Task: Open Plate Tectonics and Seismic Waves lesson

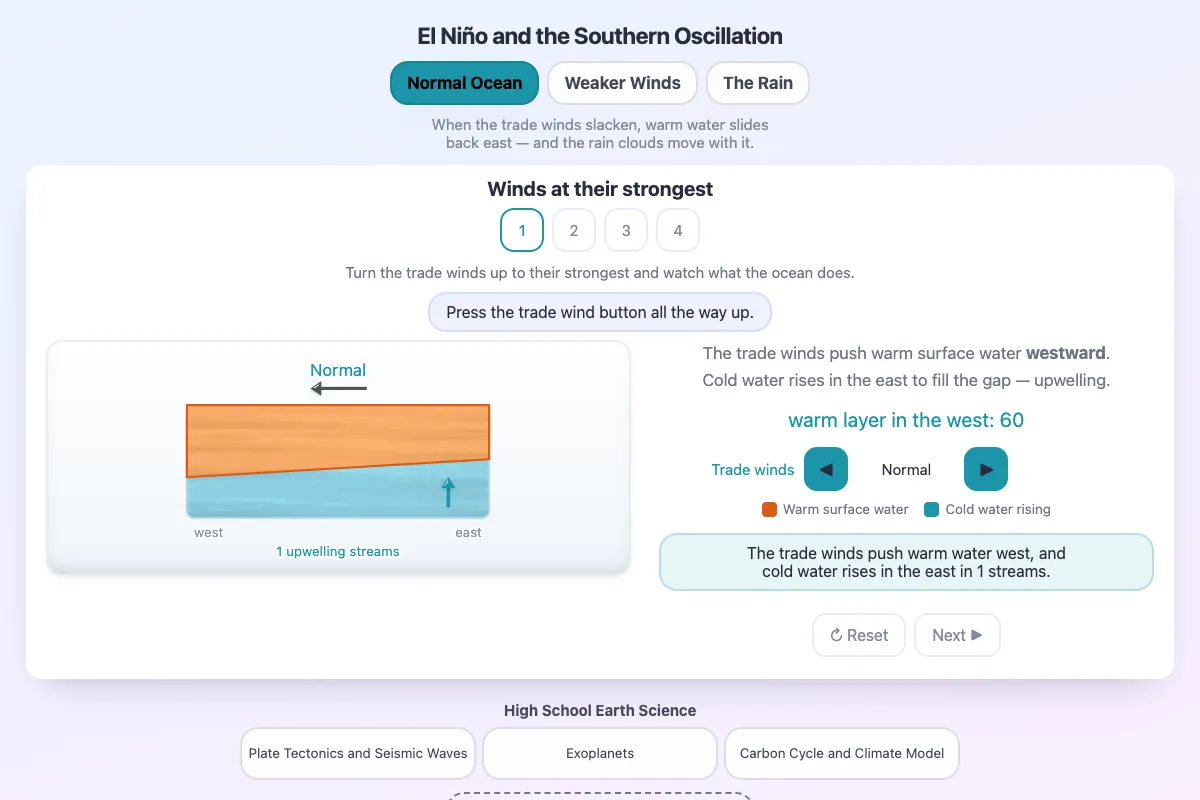Action: 358,753
